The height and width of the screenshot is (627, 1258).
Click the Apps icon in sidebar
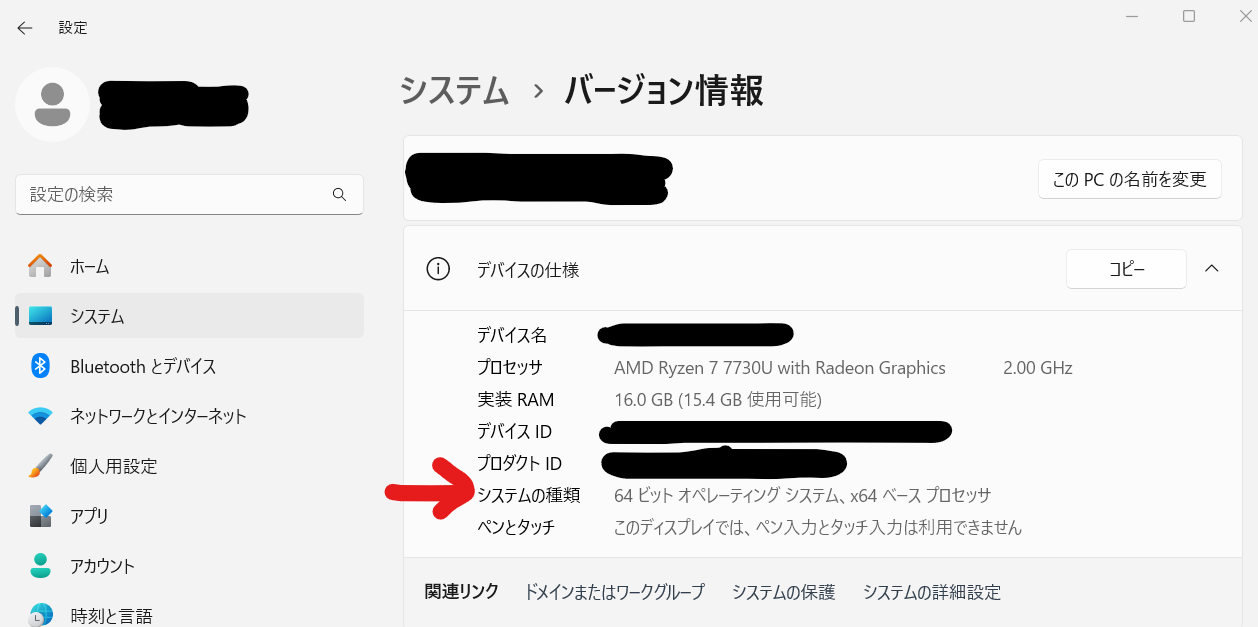click(40, 516)
